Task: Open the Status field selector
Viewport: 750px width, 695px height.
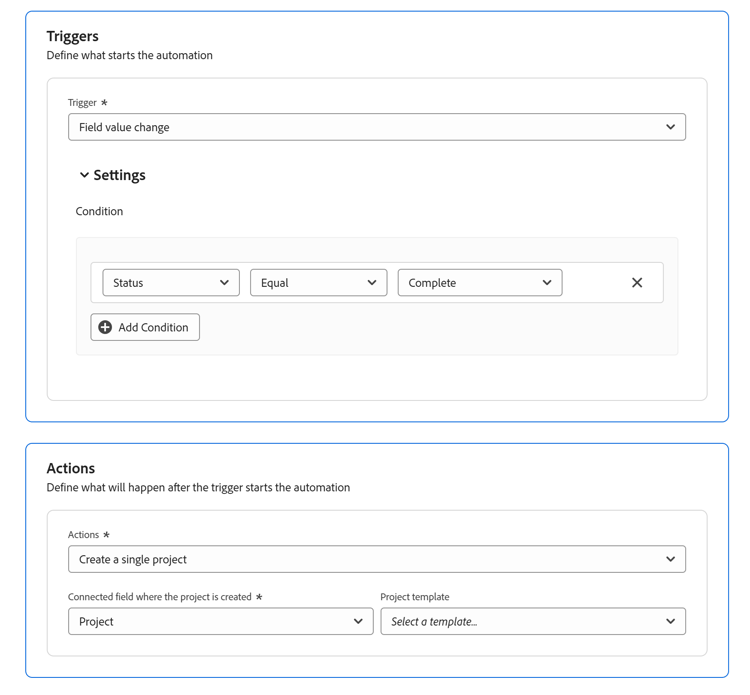Action: click(160, 283)
